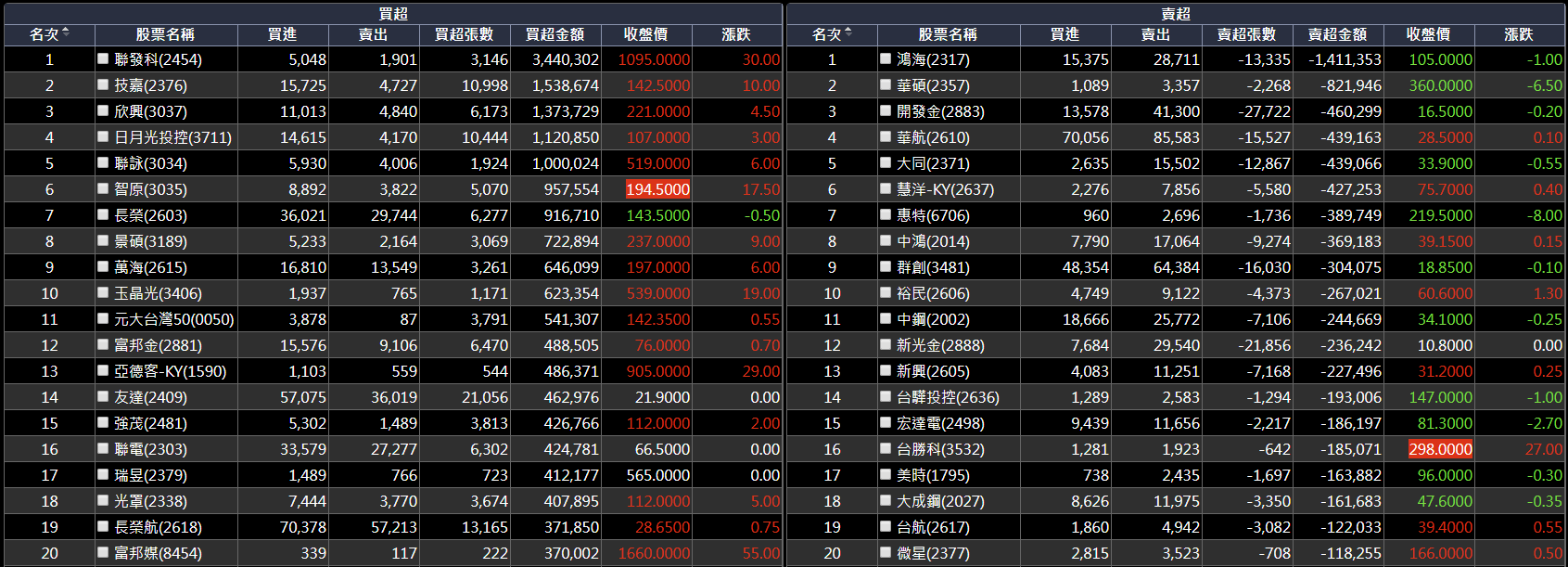This screenshot has height=567, width=1568.
Task: Click 買超金額 value 3,440,302
Action: (566, 59)
